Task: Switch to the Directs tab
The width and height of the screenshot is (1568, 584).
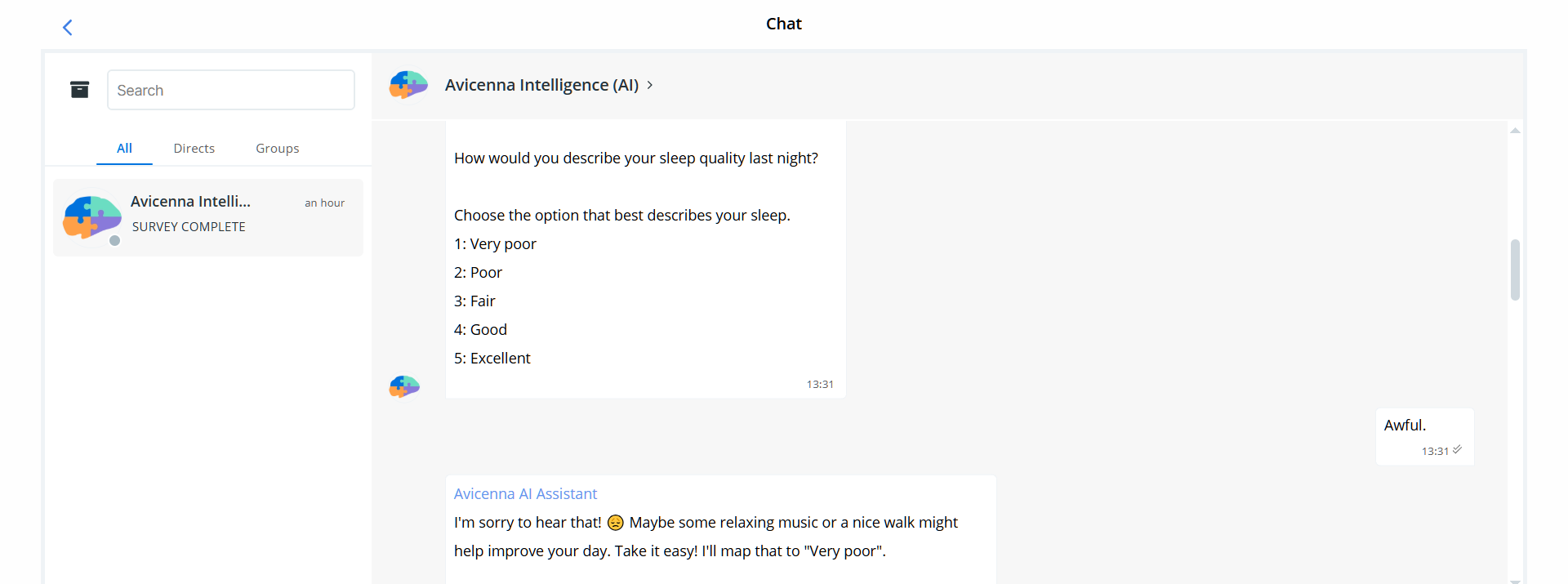Action: [x=194, y=149]
